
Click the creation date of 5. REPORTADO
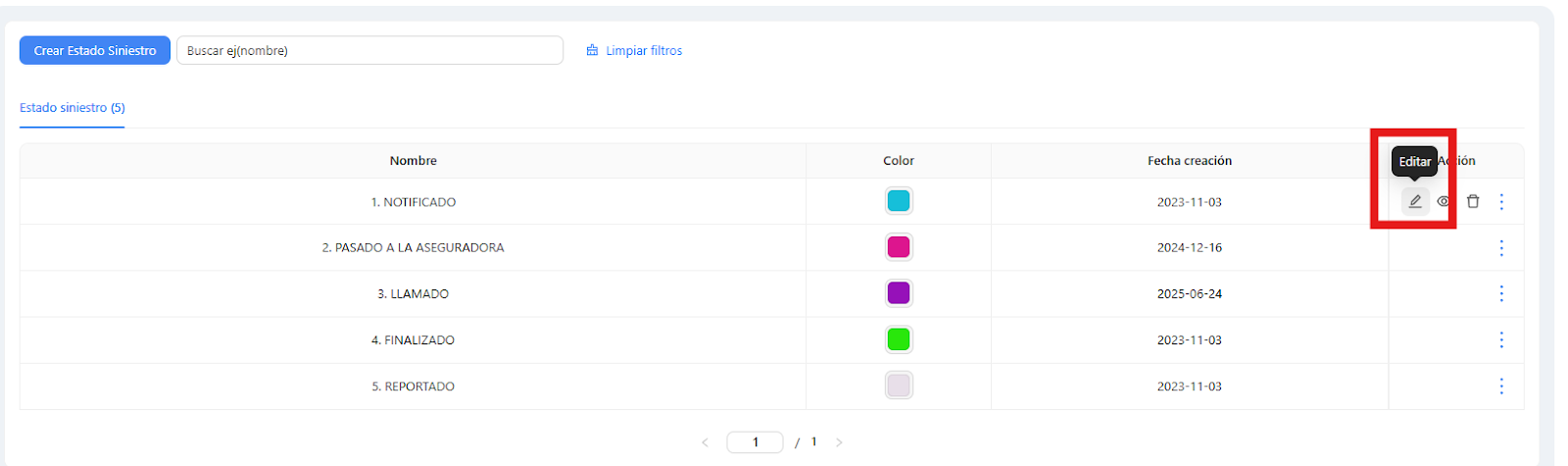coord(1190,387)
